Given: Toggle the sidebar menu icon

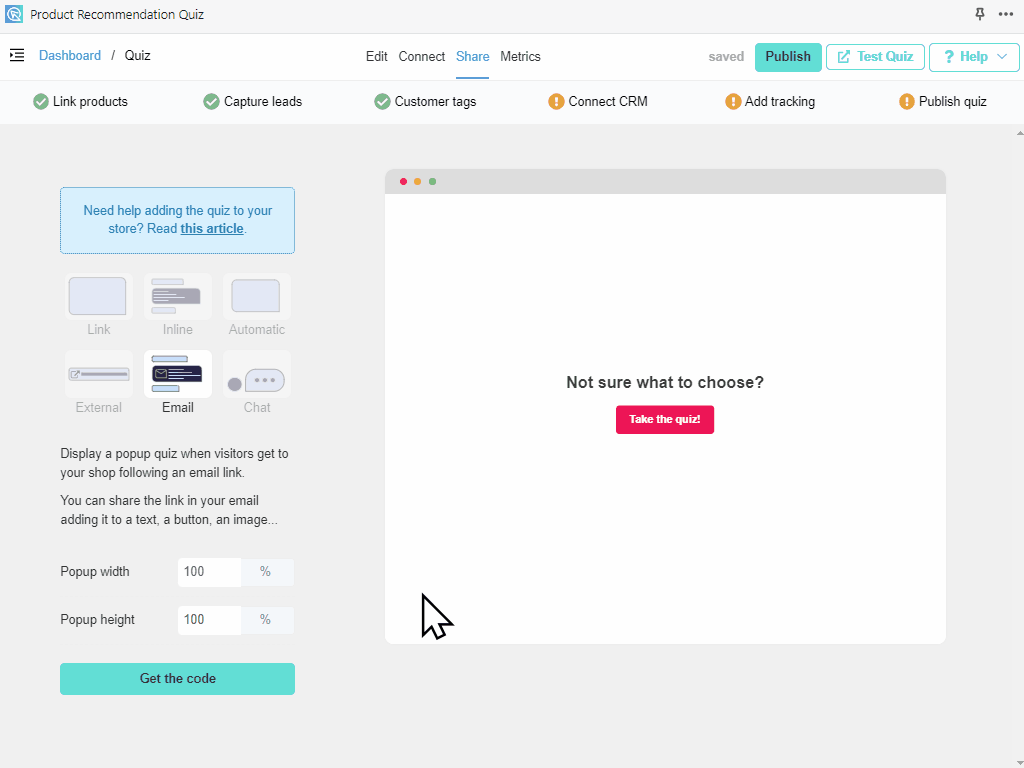Looking at the screenshot, I should (17, 56).
